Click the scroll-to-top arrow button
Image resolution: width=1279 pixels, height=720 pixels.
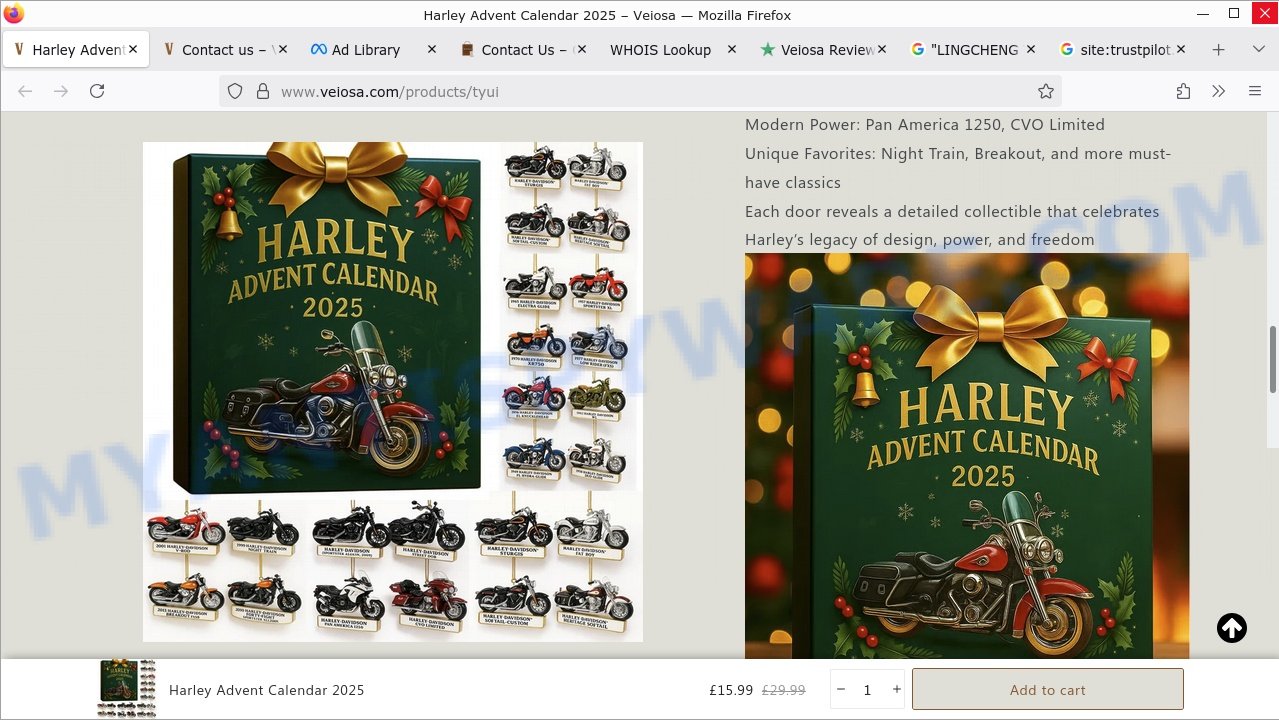pyautogui.click(x=1232, y=628)
